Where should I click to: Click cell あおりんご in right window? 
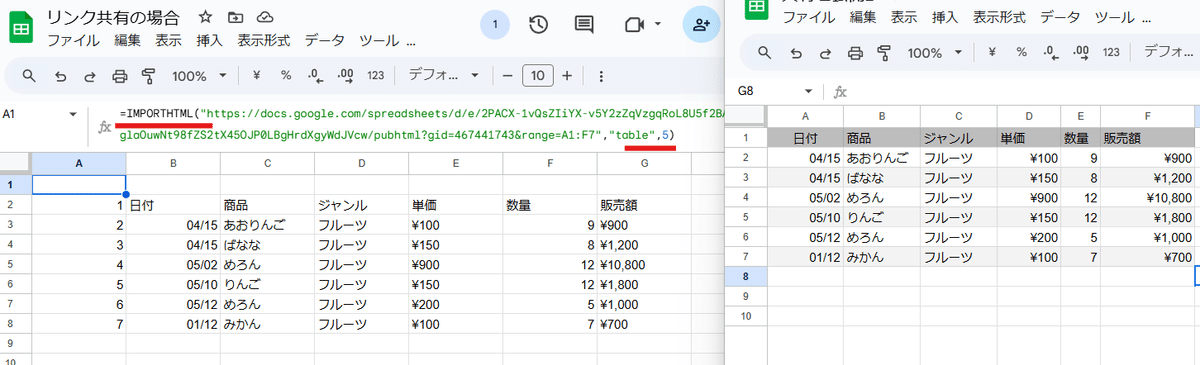[x=881, y=157]
